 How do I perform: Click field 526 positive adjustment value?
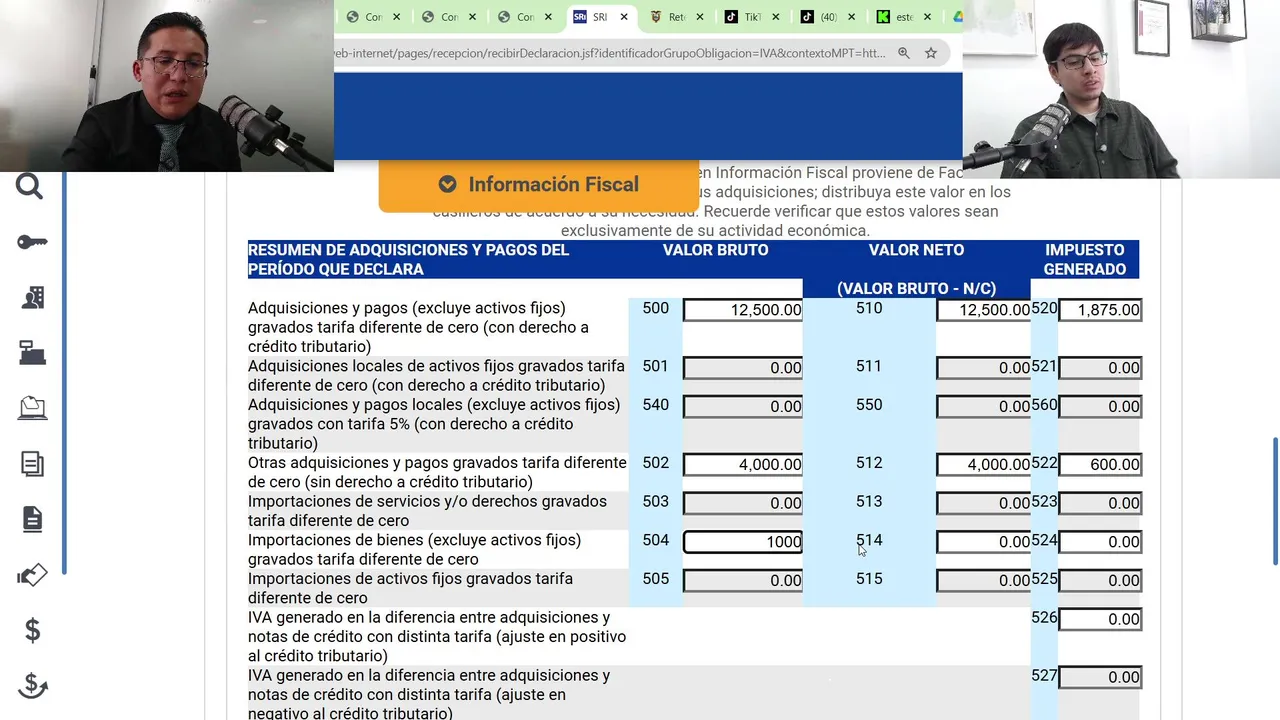pos(1100,619)
